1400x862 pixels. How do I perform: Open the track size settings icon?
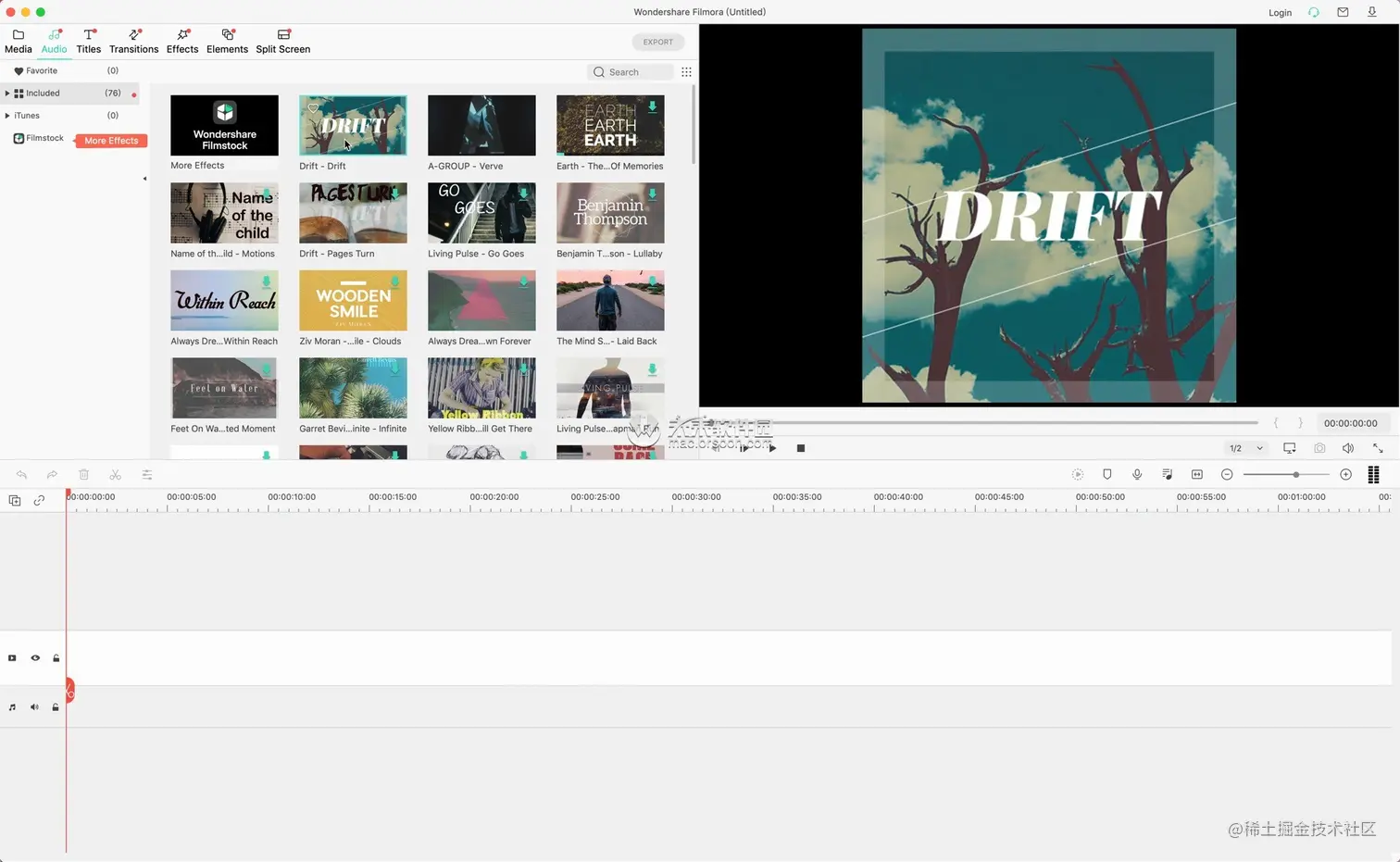point(1373,474)
